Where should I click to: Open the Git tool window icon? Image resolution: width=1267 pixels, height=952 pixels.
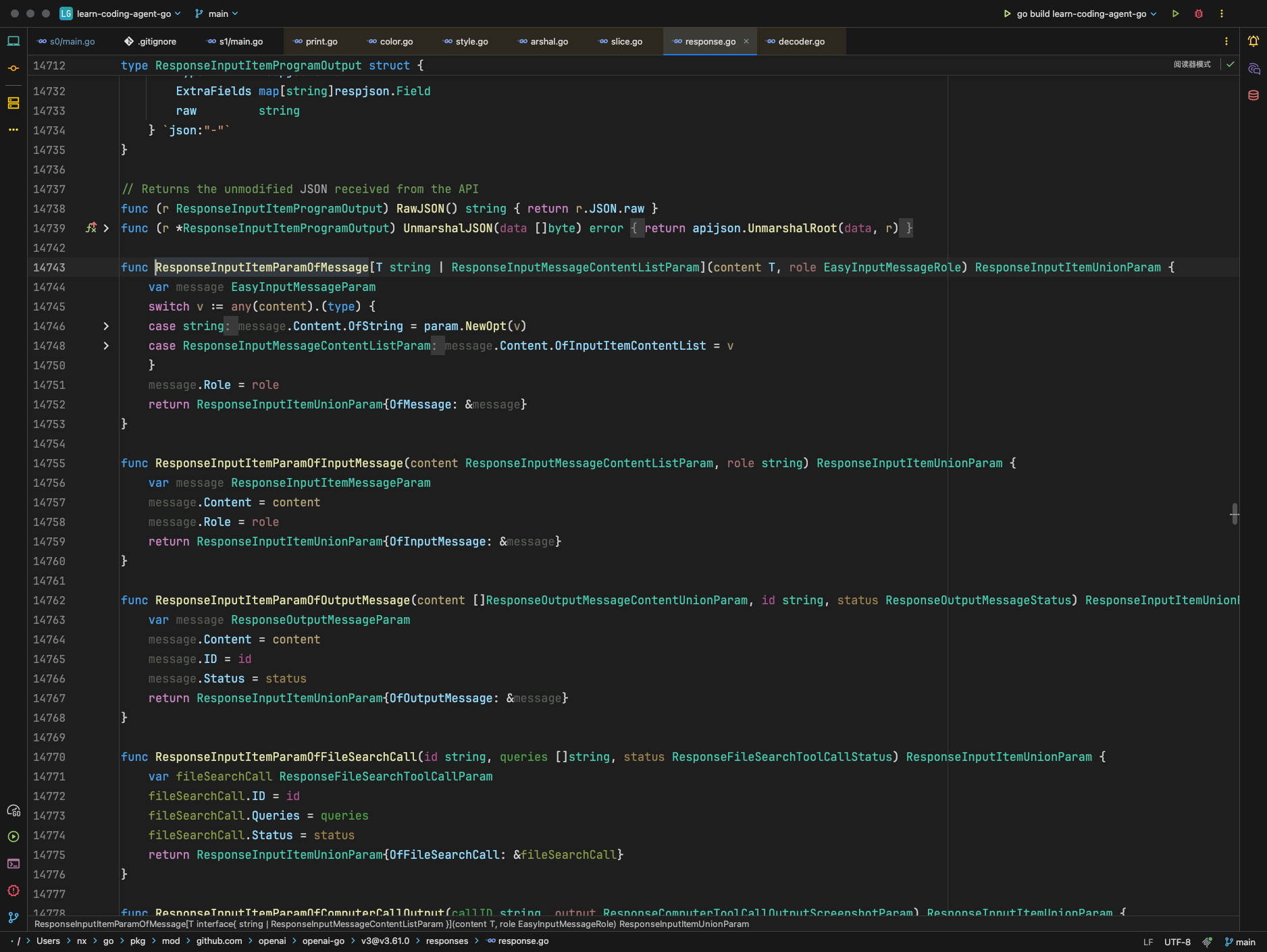point(14,918)
